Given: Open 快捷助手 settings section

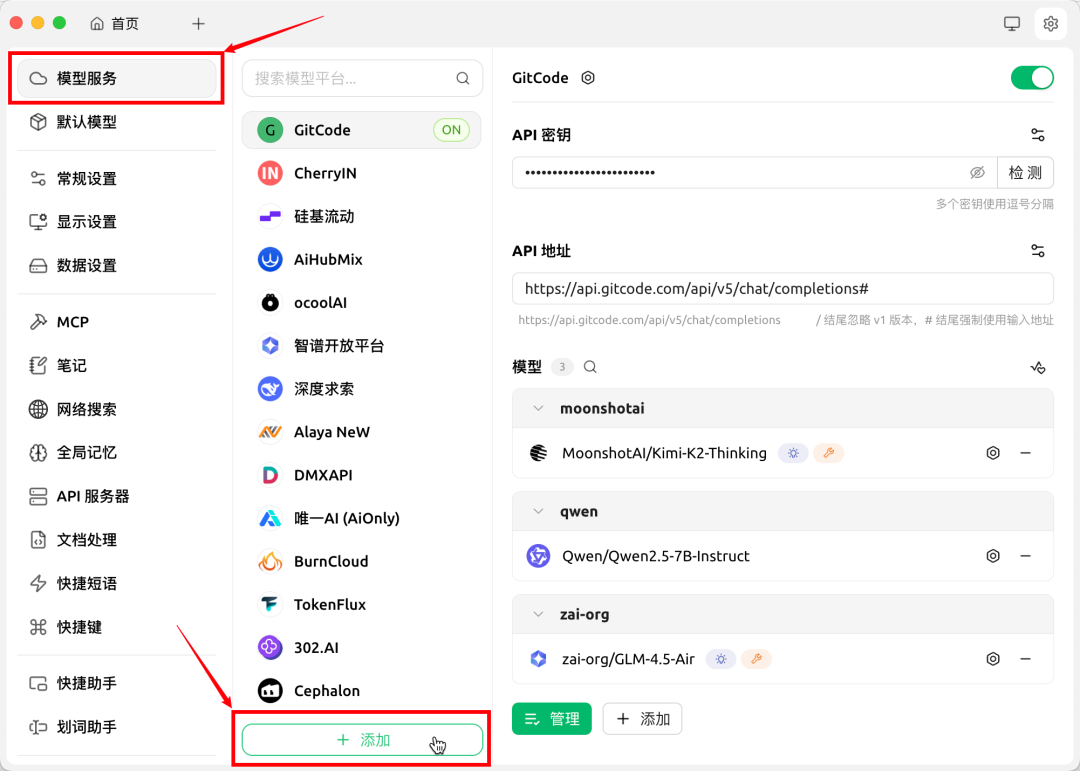Looking at the screenshot, I should click(116, 683).
